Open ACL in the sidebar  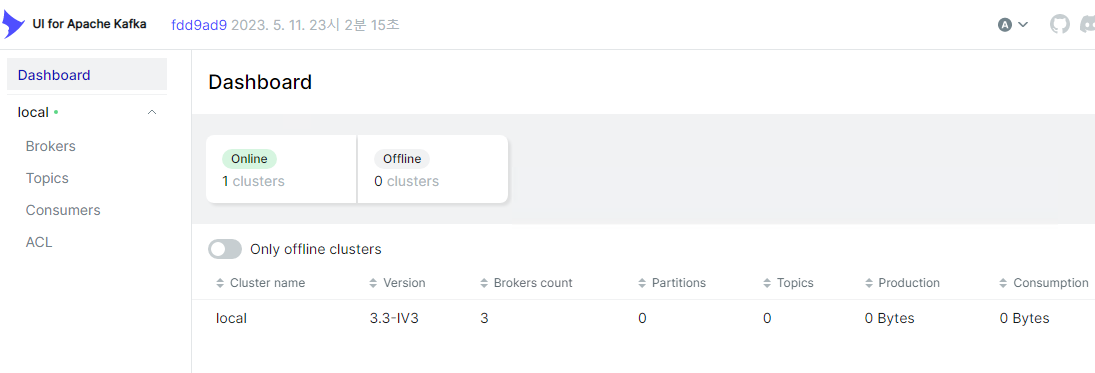pyautogui.click(x=38, y=242)
